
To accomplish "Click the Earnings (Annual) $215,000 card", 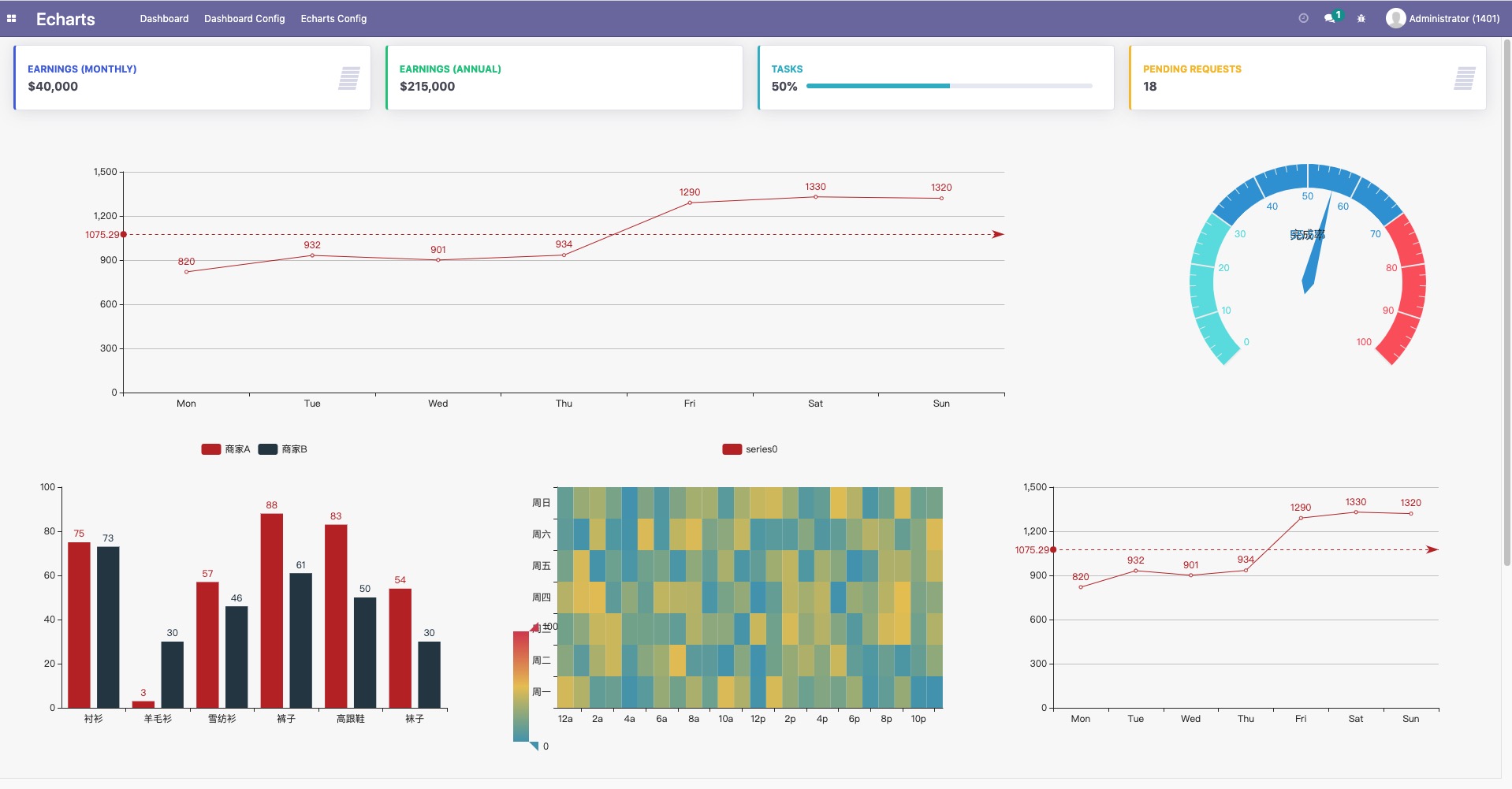I will (x=564, y=77).
